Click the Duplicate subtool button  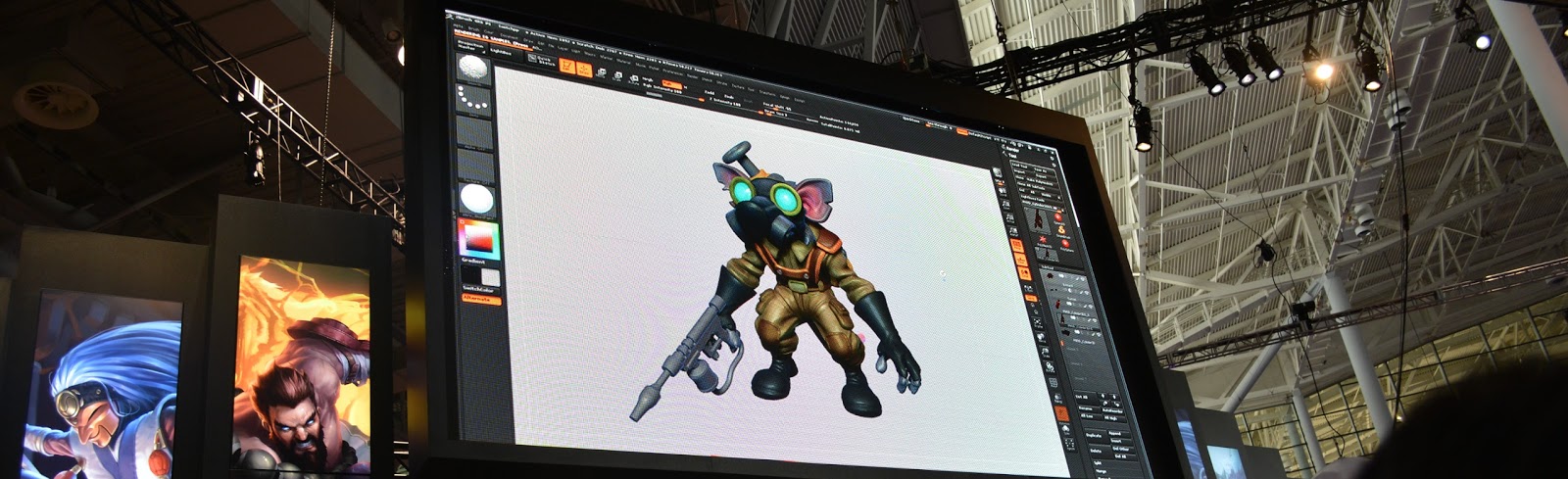(x=1096, y=435)
